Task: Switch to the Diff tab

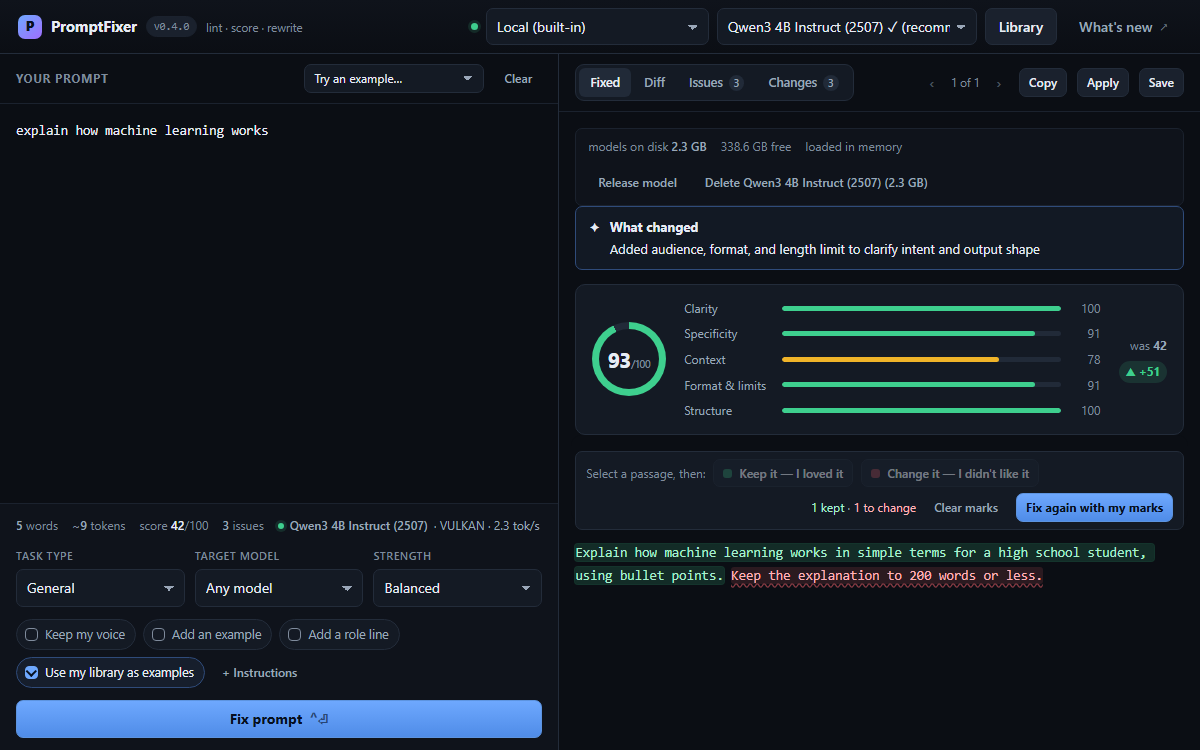Action: [x=655, y=83]
